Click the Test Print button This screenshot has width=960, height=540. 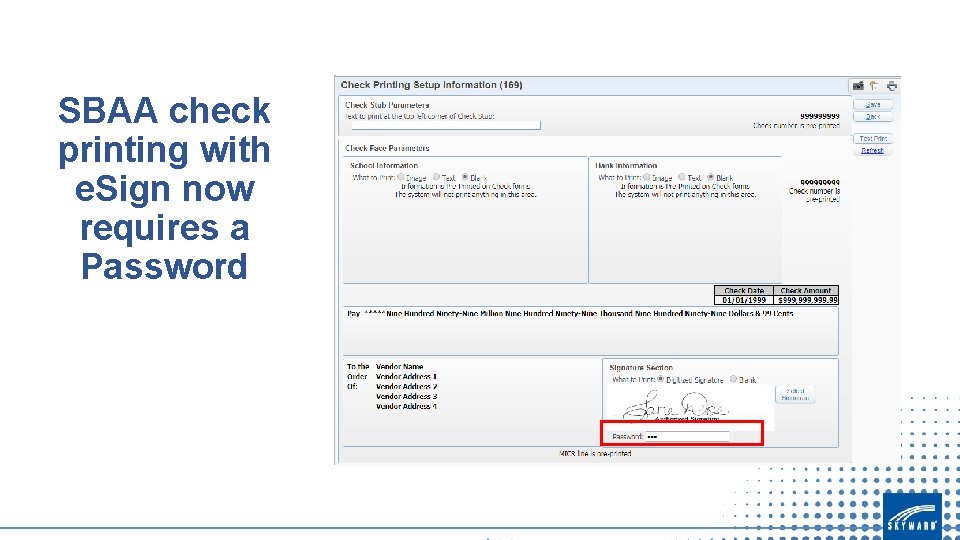[x=873, y=138]
